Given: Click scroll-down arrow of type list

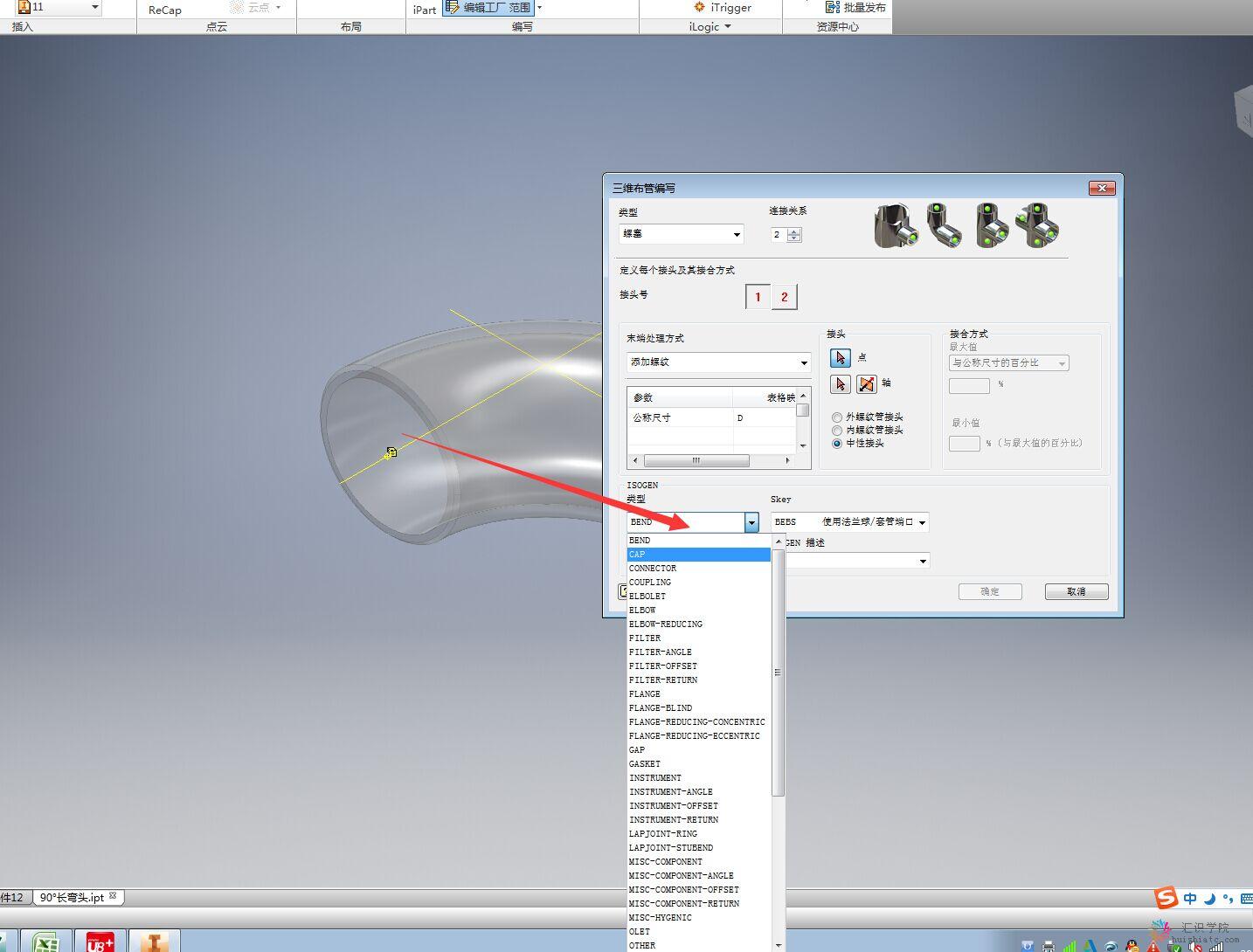Looking at the screenshot, I should 778,945.
